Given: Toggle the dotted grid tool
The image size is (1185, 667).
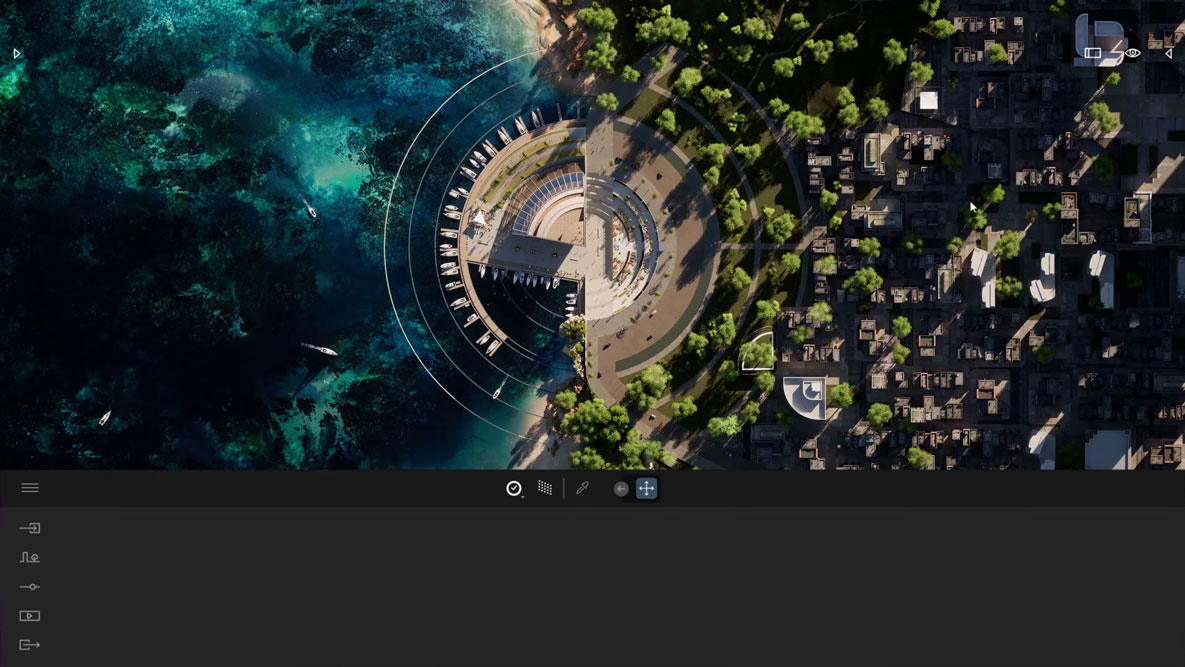Looking at the screenshot, I should tap(545, 488).
